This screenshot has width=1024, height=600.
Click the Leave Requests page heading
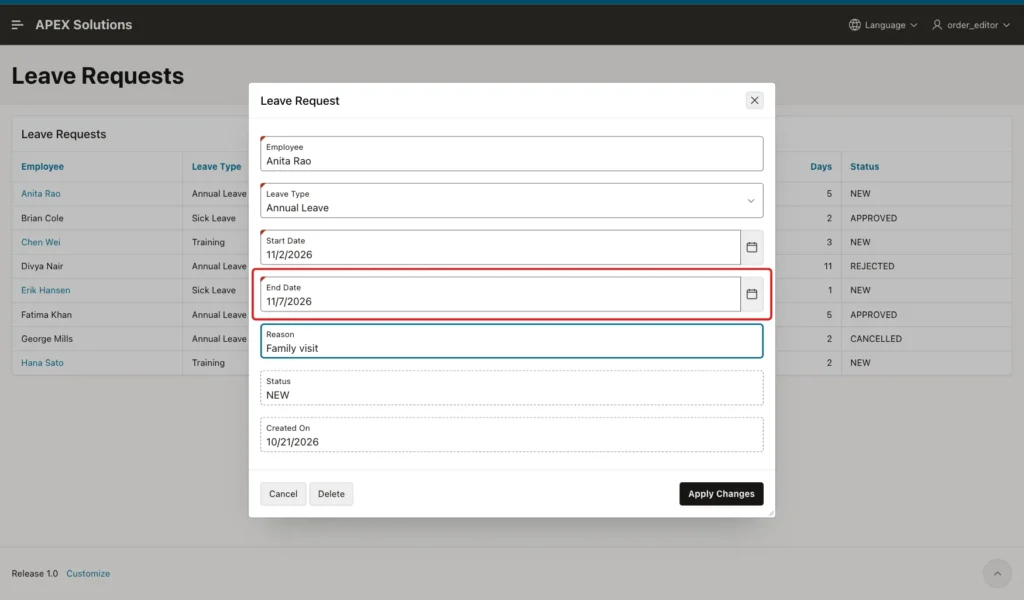97,76
